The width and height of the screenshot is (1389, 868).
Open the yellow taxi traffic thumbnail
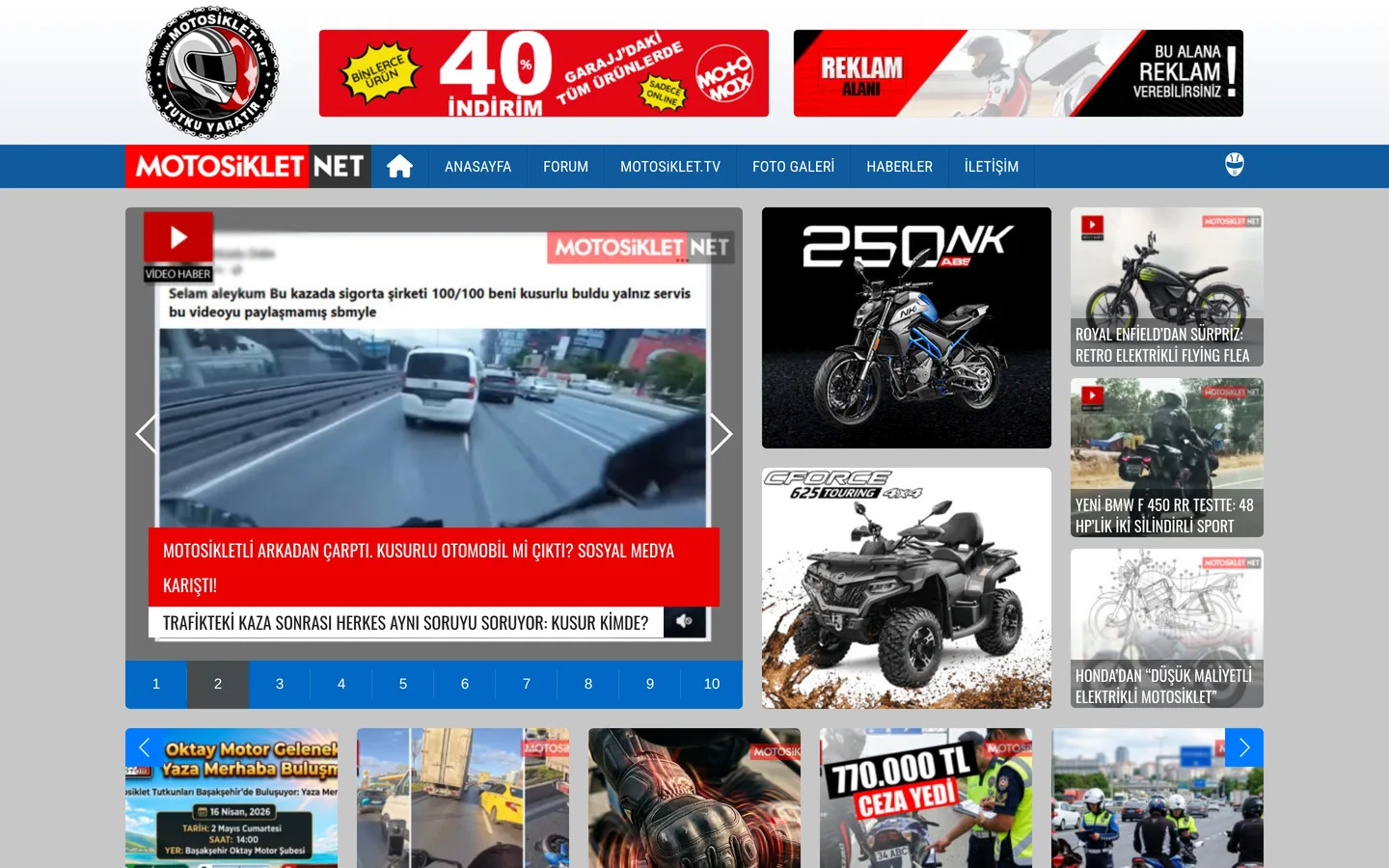point(463,799)
